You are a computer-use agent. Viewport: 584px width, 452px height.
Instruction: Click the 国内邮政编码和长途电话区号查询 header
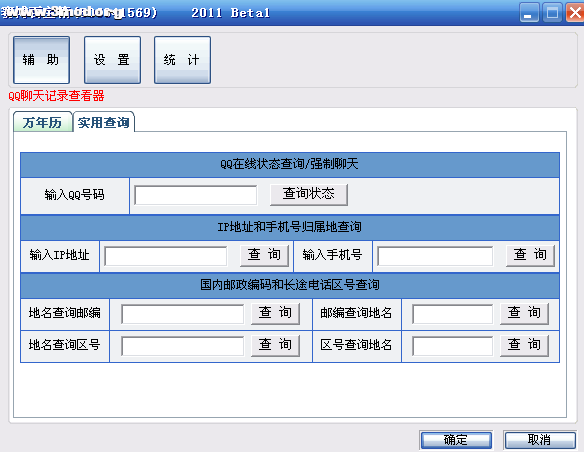[290, 285]
